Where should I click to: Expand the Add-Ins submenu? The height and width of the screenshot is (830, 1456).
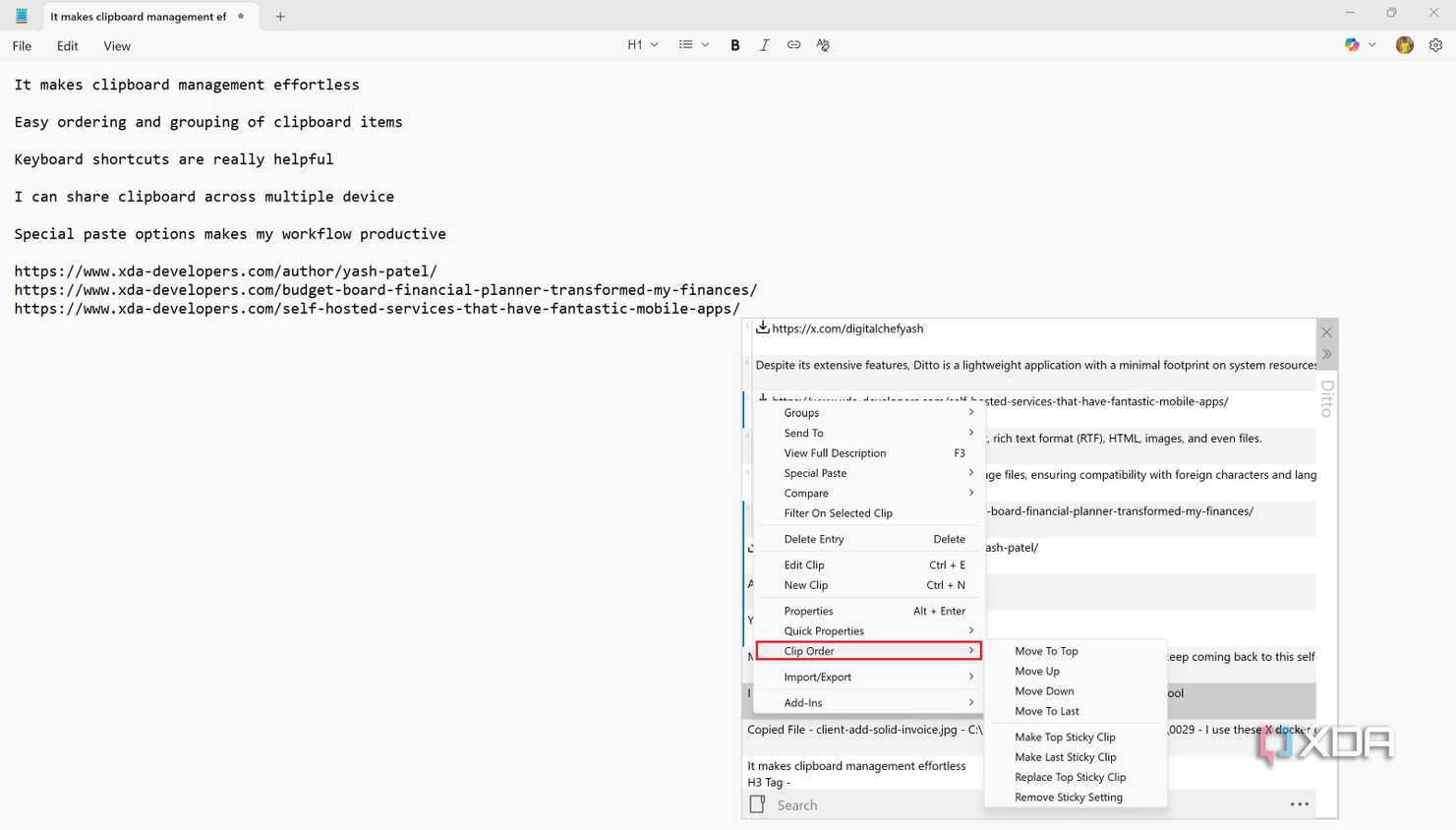[x=868, y=702]
